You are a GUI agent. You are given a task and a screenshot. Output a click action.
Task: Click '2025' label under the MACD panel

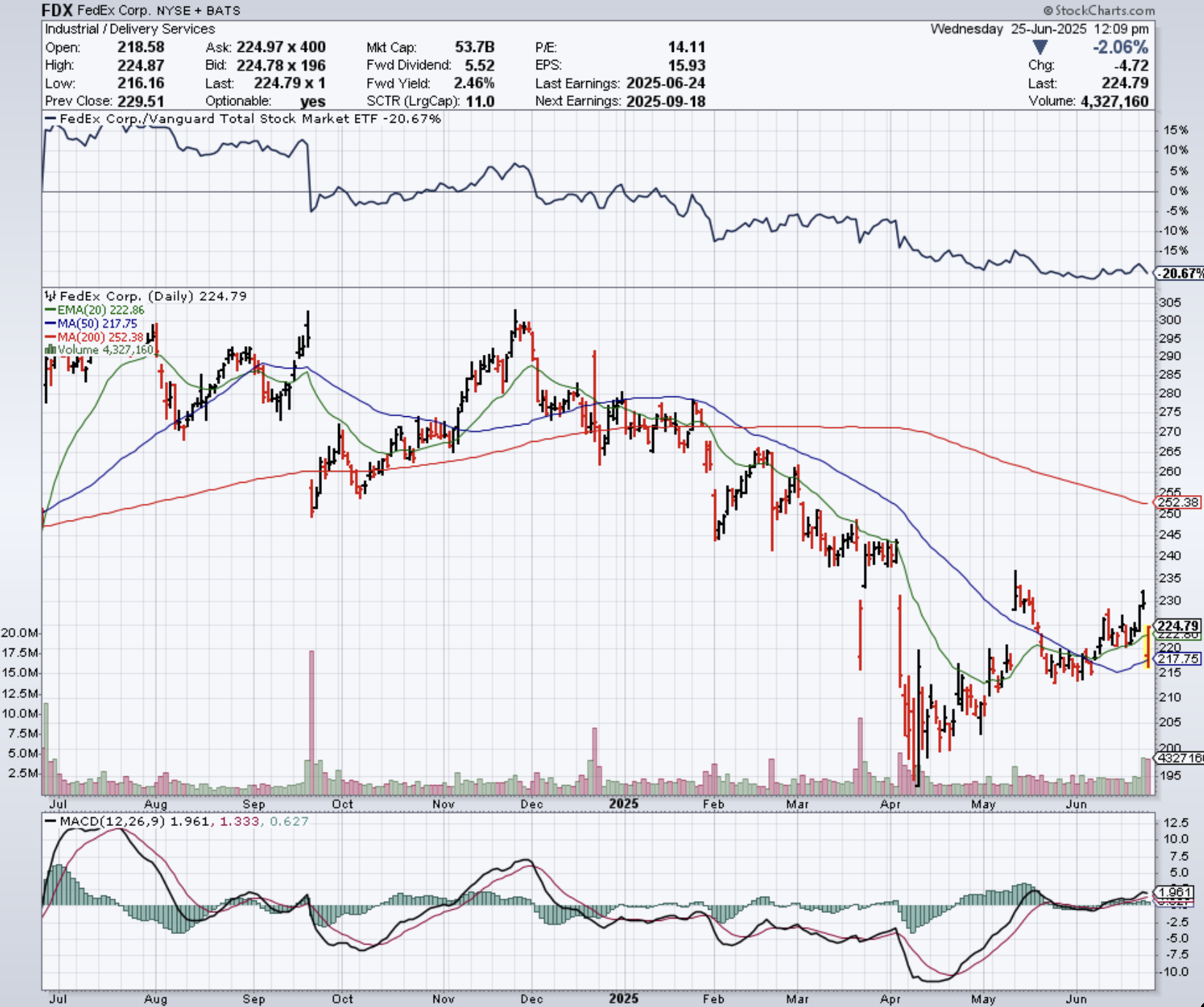(624, 998)
